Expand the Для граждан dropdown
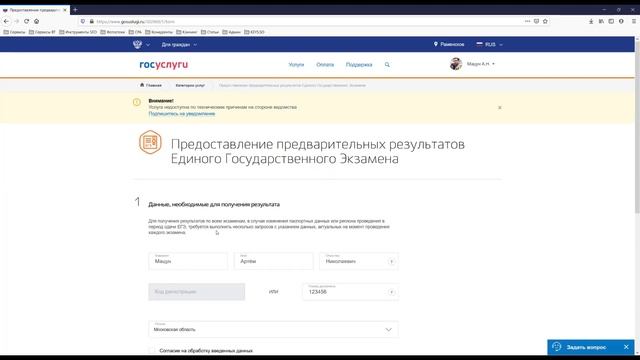640x360 pixels. [179, 44]
